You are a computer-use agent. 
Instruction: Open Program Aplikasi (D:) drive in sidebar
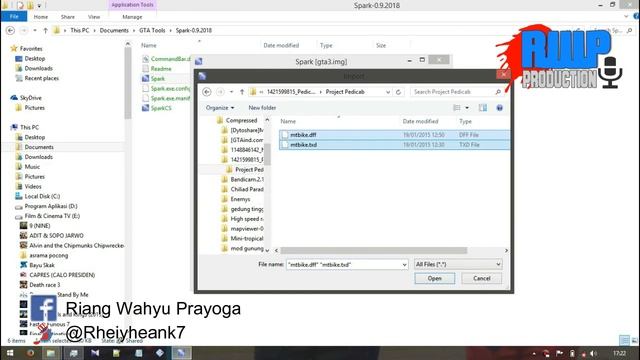(x=51, y=206)
